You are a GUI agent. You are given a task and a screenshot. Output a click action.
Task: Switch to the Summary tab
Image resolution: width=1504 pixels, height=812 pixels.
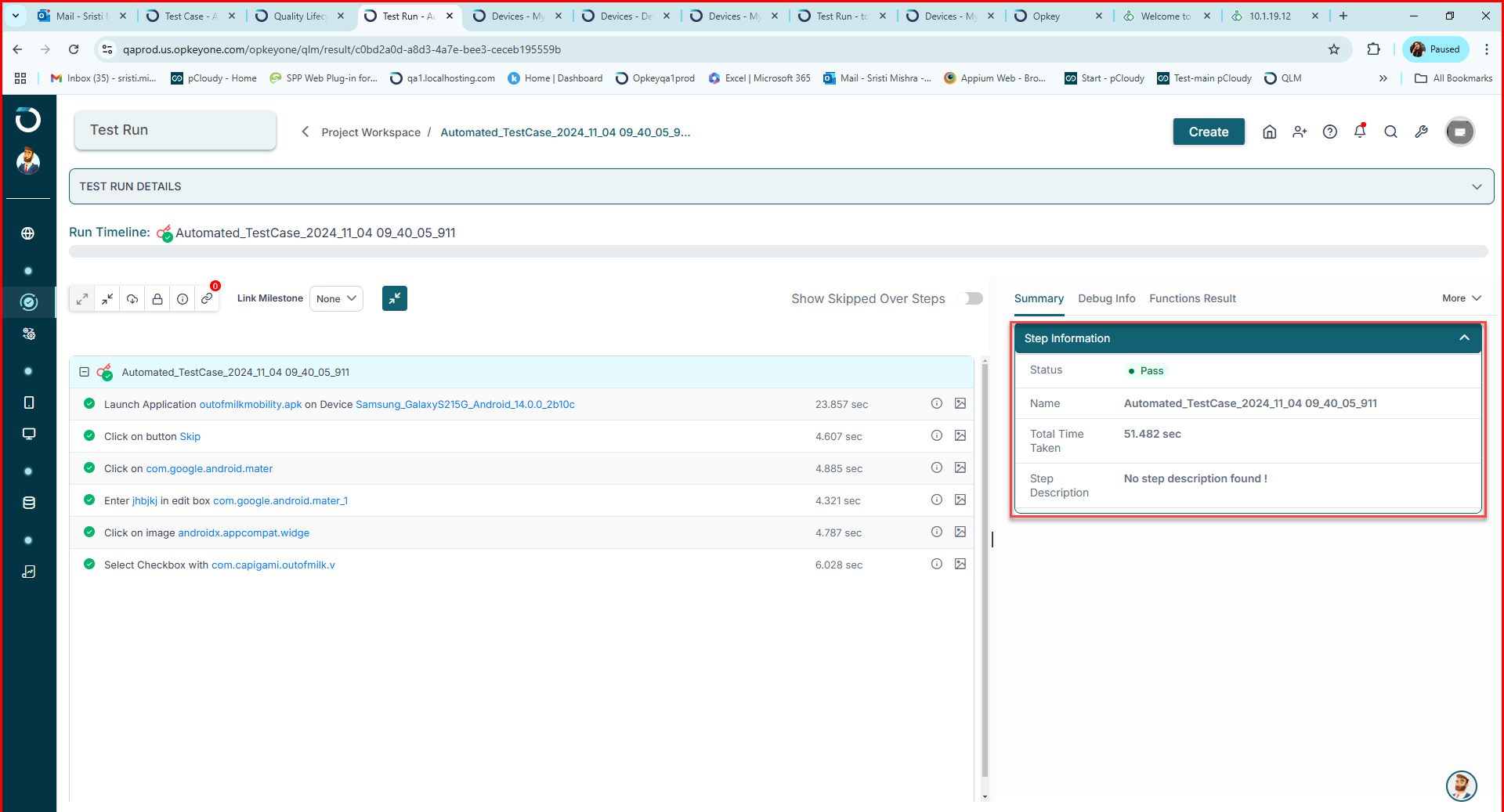click(x=1039, y=298)
